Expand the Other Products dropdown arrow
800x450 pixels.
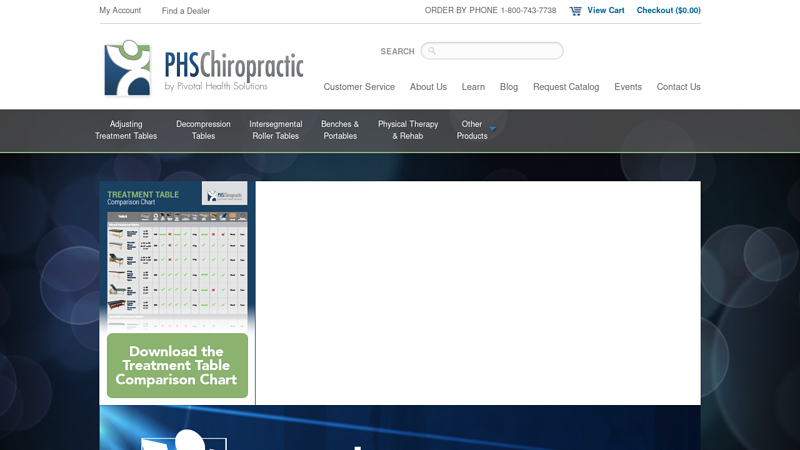coord(493,129)
